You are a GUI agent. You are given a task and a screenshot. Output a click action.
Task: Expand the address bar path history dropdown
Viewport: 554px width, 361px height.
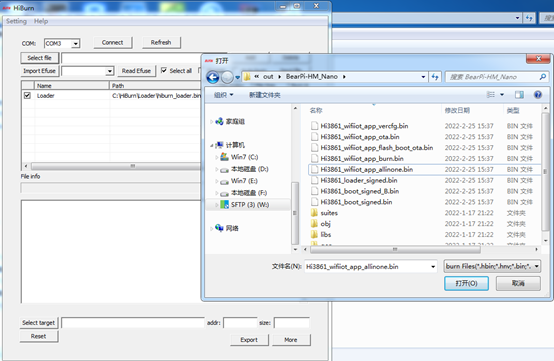click(x=423, y=77)
